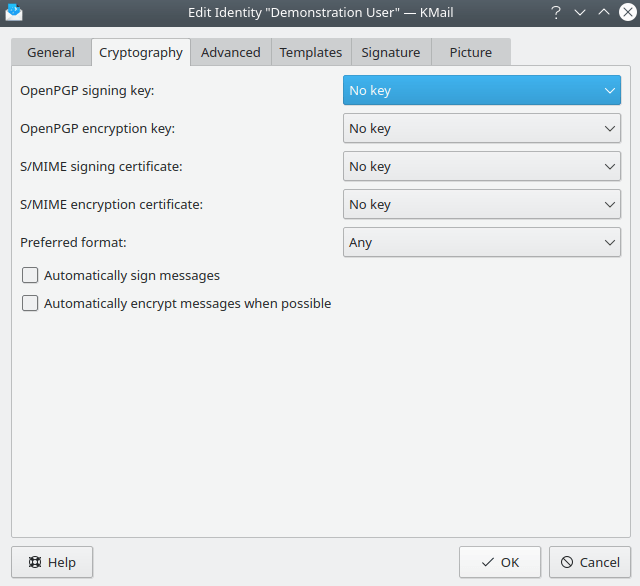Switch to the Picture tab
This screenshot has height=586, width=640.
tap(470, 52)
